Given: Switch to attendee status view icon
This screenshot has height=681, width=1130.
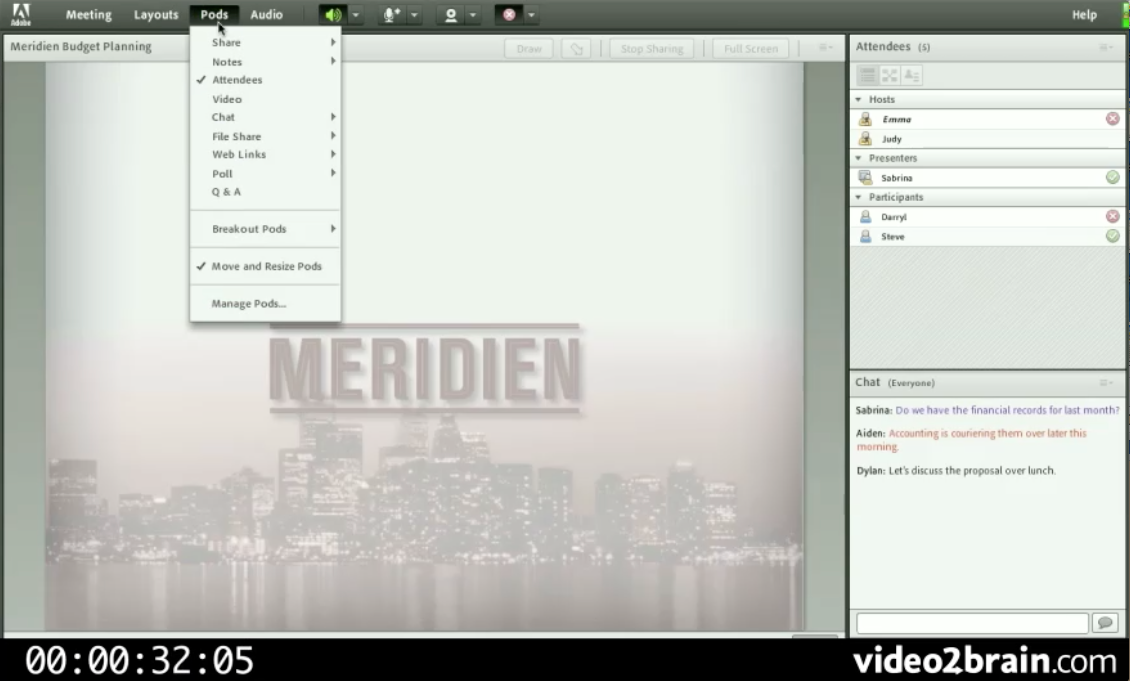Looking at the screenshot, I should coord(912,75).
